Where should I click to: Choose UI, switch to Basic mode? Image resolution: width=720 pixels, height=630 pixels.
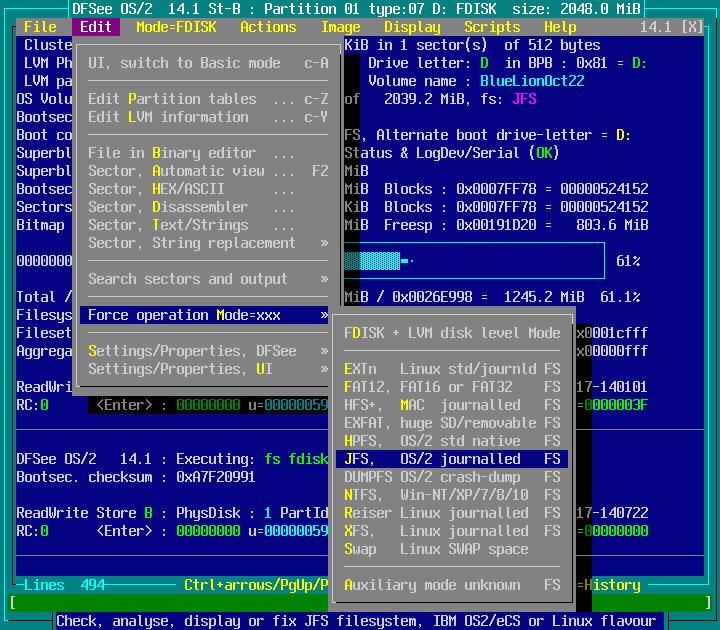tap(208, 63)
